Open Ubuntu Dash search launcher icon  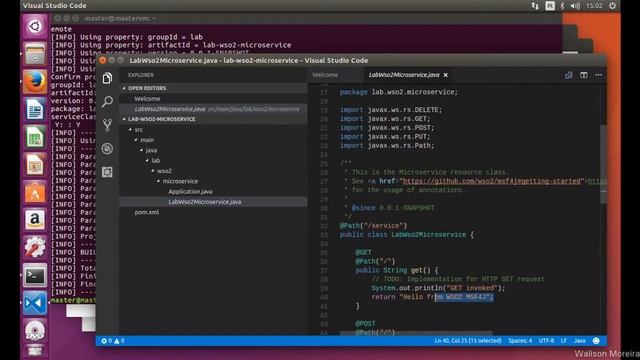(x=35, y=26)
